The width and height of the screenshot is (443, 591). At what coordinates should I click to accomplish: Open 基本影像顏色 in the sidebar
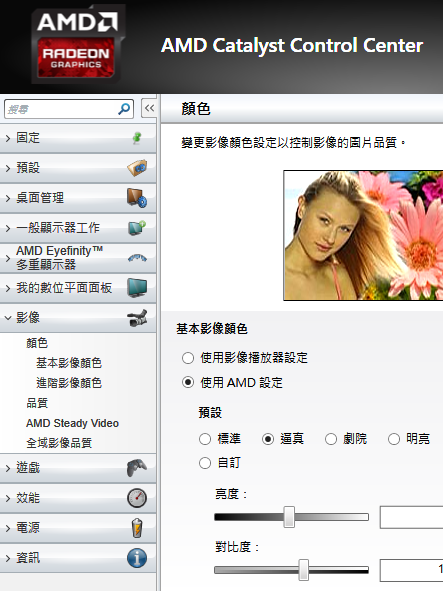point(69,363)
